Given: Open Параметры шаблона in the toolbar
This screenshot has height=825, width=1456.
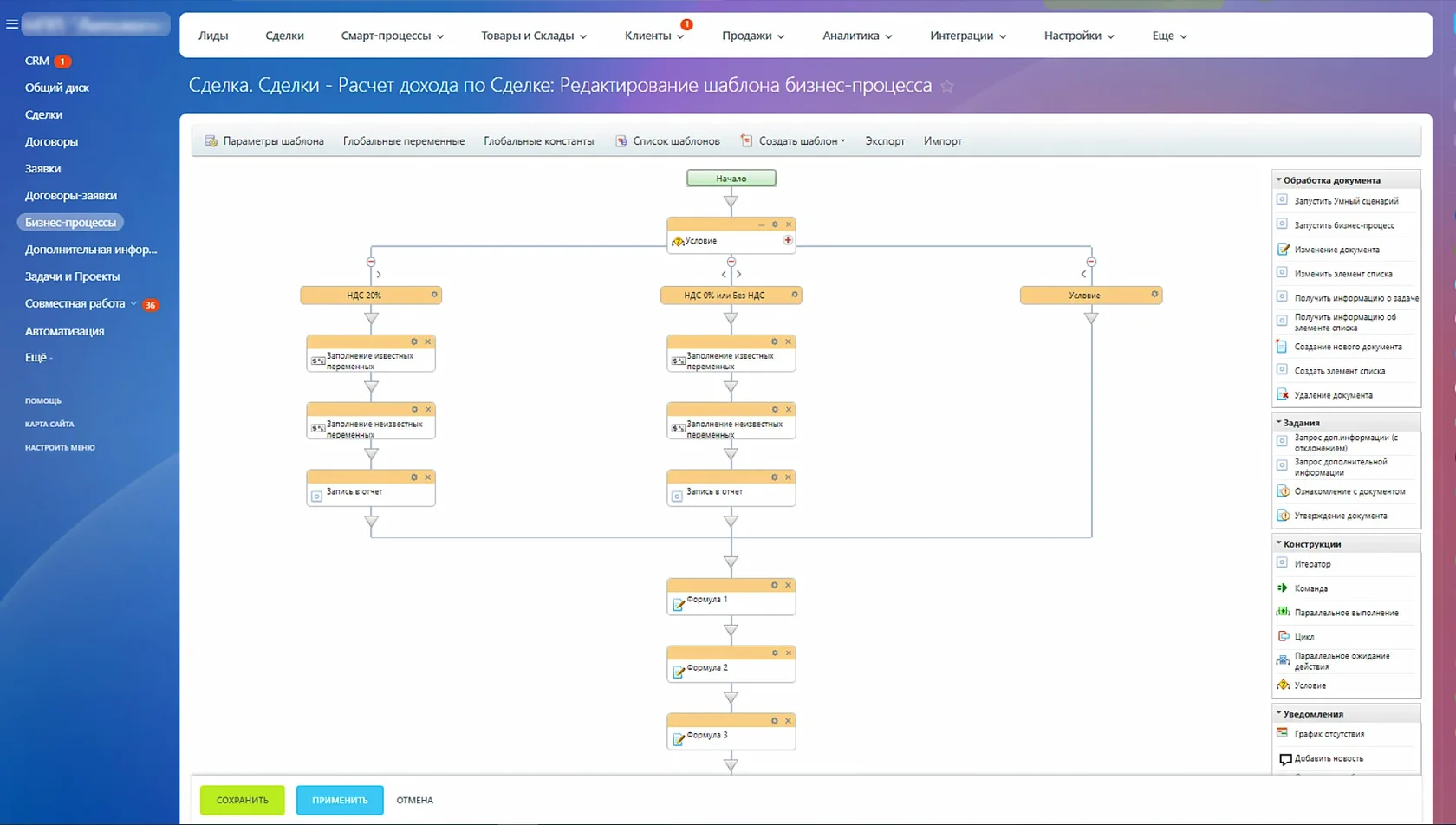Looking at the screenshot, I should 264,141.
